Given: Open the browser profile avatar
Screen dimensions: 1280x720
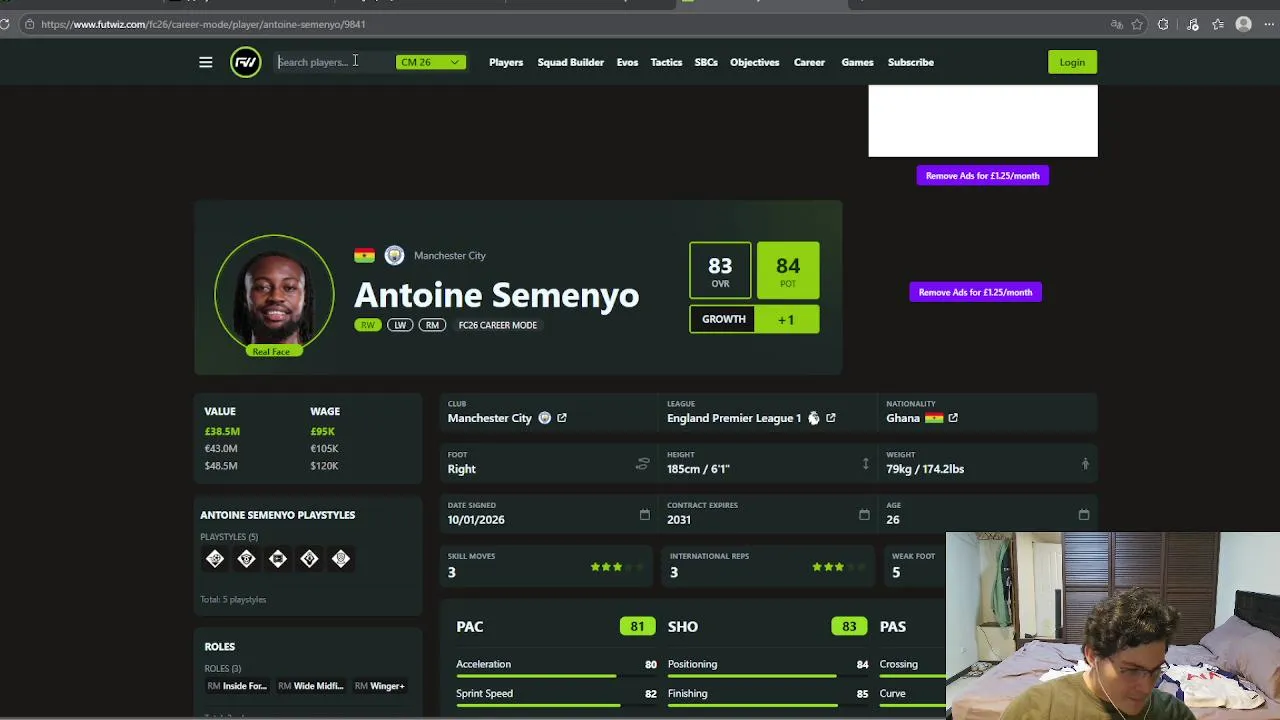Looking at the screenshot, I should point(1244,24).
